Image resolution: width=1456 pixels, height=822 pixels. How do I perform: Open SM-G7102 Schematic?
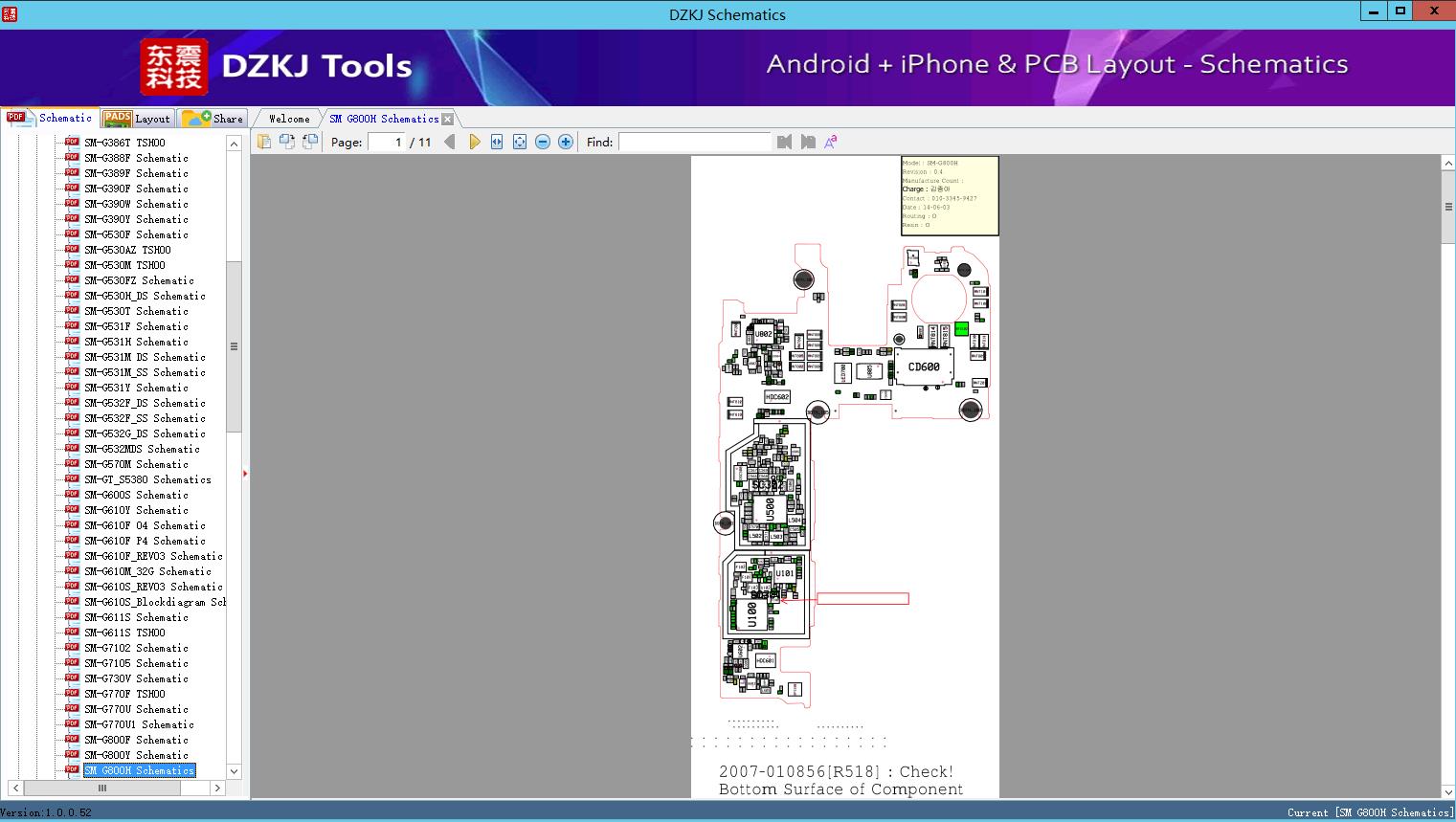[x=136, y=648]
